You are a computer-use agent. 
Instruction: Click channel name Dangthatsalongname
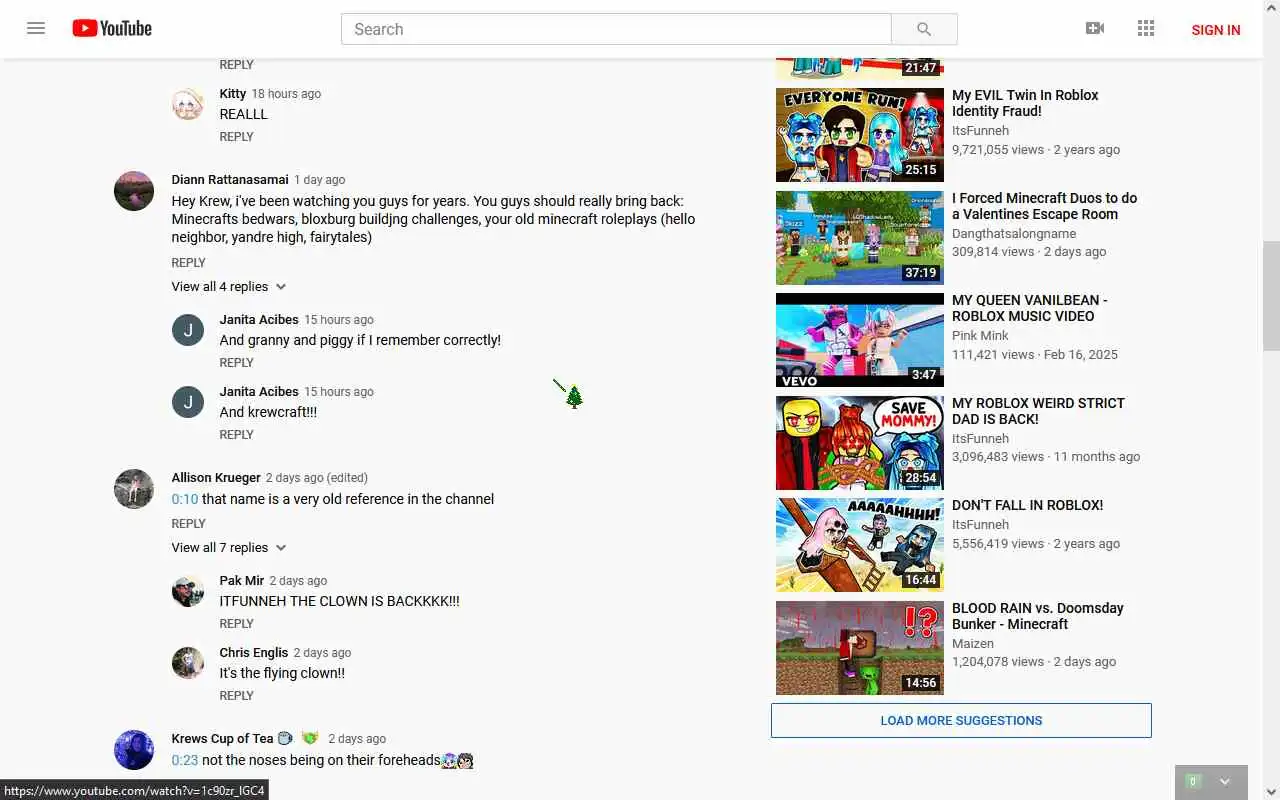[x=1014, y=234]
